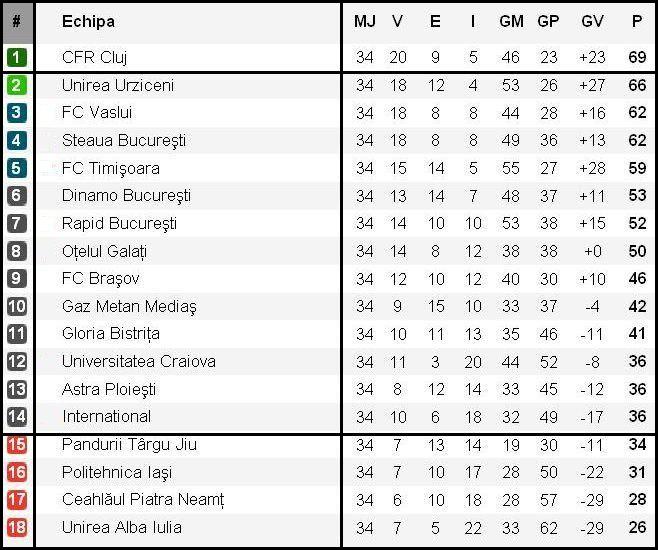Click the red position 17 badge
The height and width of the screenshot is (550, 658).
tap(16, 499)
